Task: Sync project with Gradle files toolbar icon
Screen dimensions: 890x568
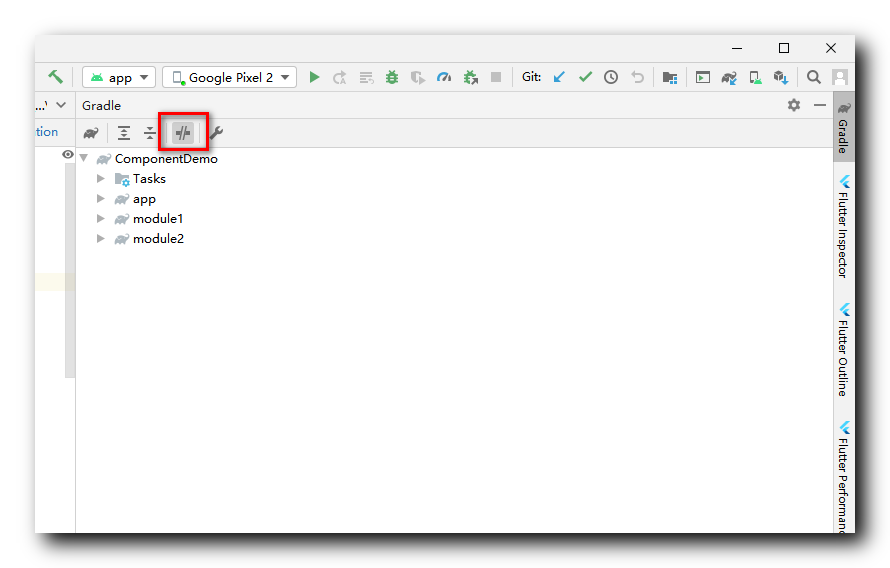Action: 729,78
